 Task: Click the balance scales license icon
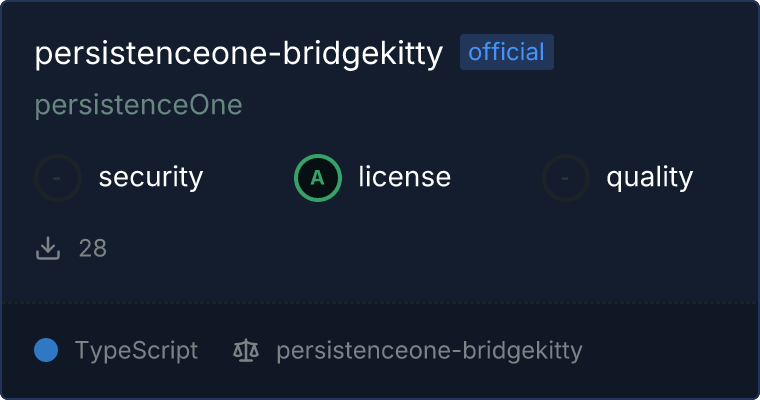pyautogui.click(x=245, y=351)
